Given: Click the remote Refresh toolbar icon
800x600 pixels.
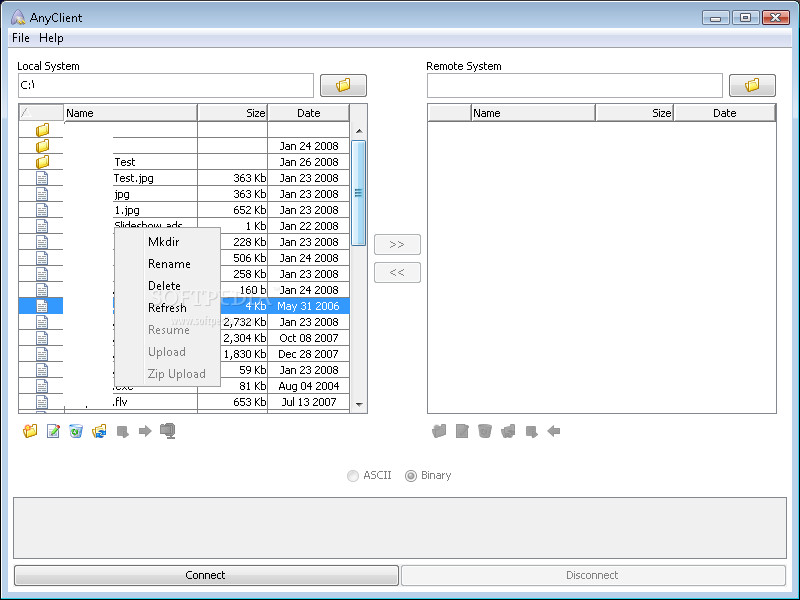Looking at the screenshot, I should [508, 431].
